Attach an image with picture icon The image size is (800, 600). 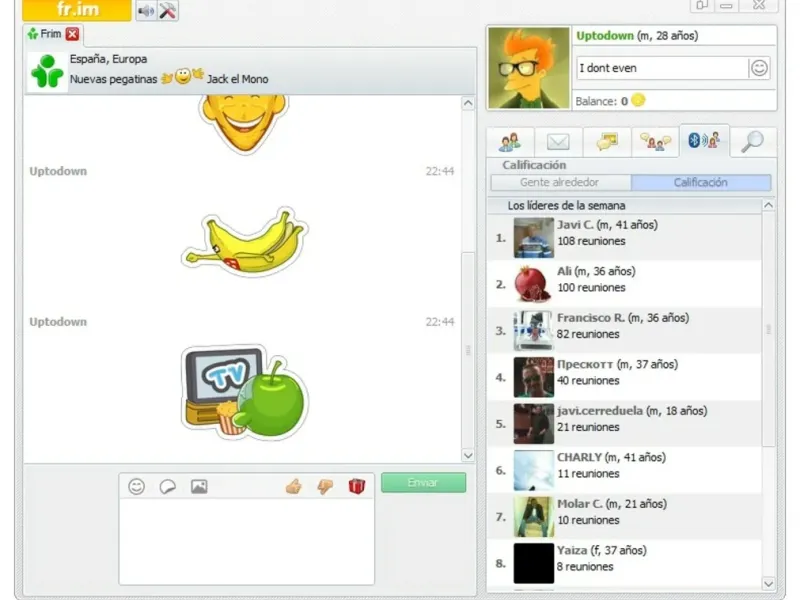tap(199, 486)
